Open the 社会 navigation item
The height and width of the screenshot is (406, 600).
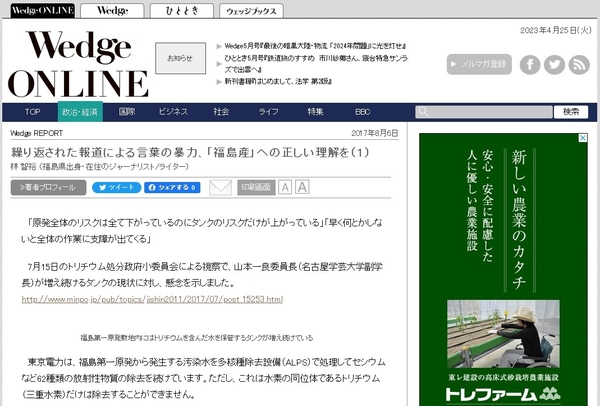click(x=221, y=112)
